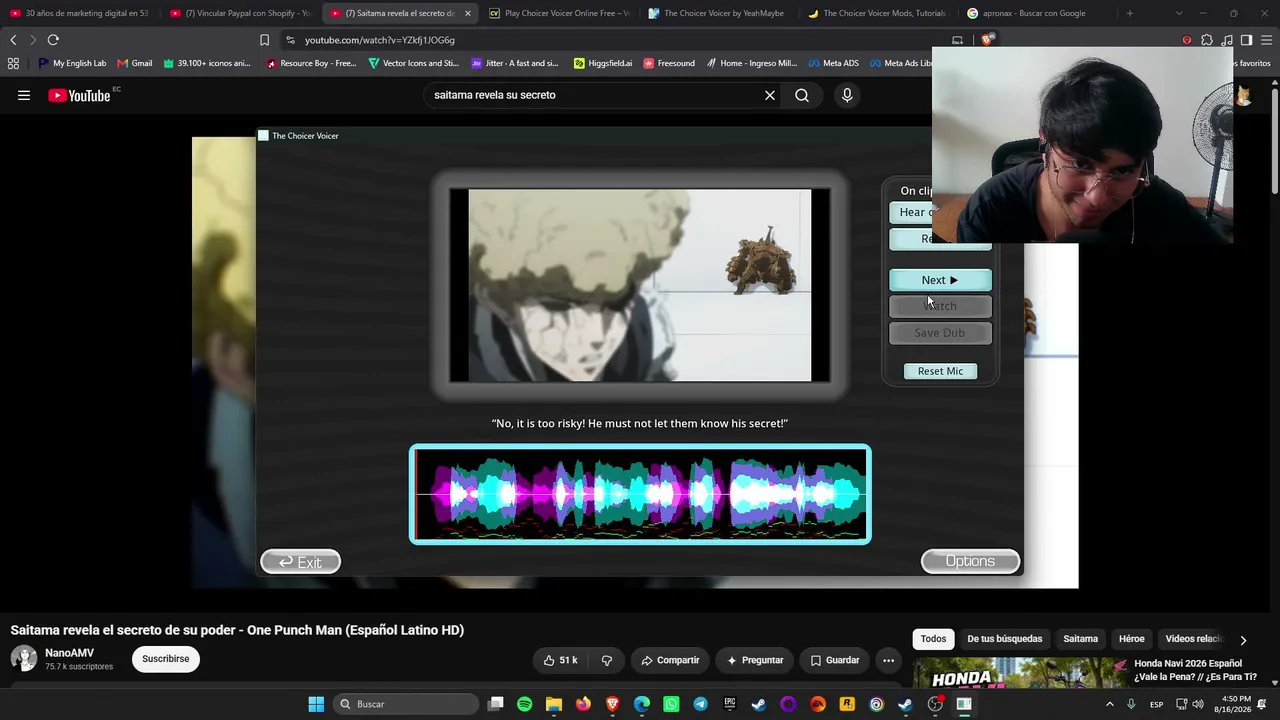
Task: Switch to 'The Choicer Voicer by YeahMaybe' tab
Action: (720, 13)
